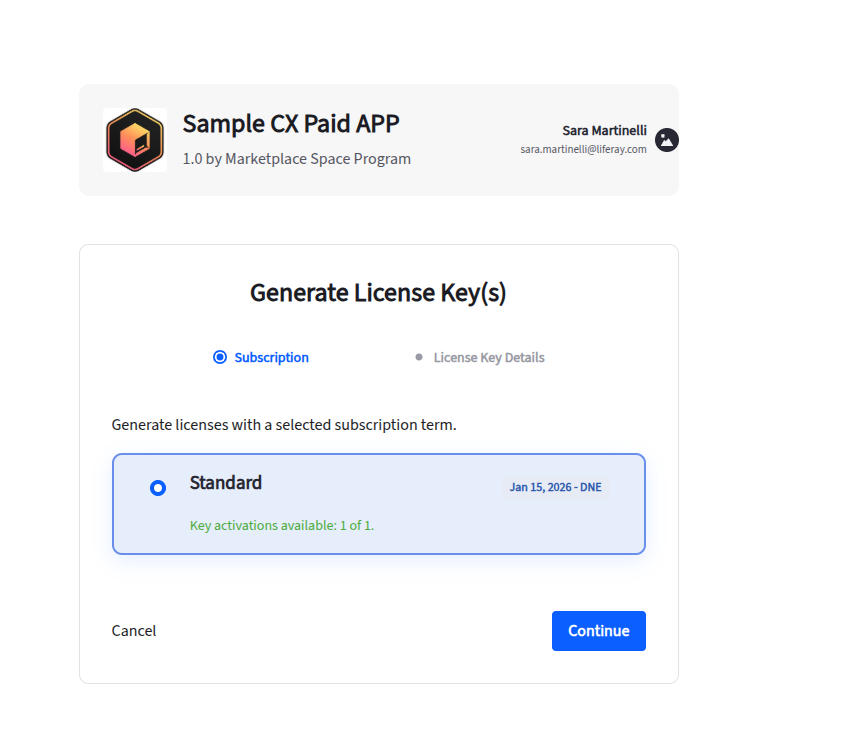Click the Jan 15, 2026 - DNE badge

555,488
